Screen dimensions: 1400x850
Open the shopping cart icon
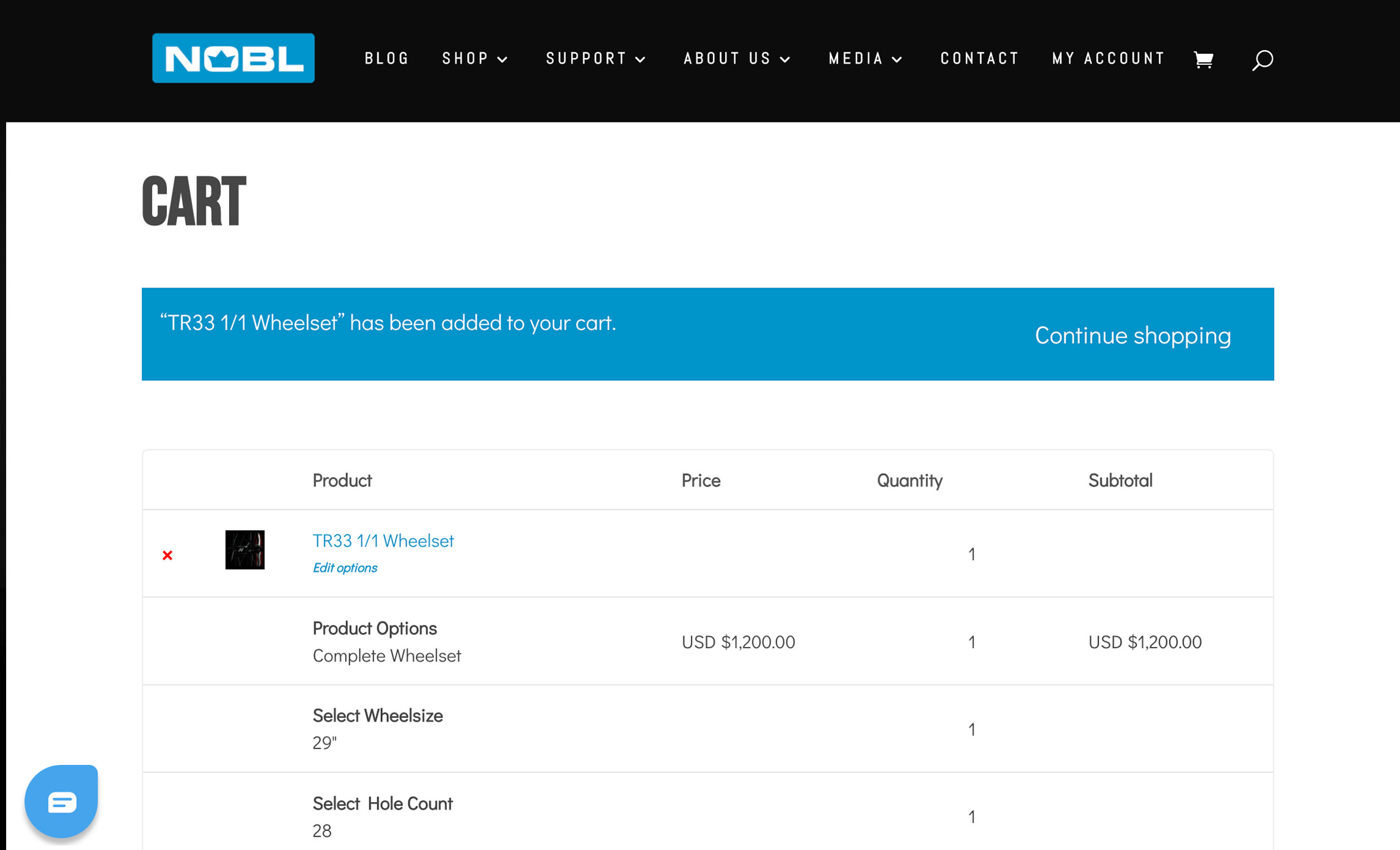tap(1203, 59)
